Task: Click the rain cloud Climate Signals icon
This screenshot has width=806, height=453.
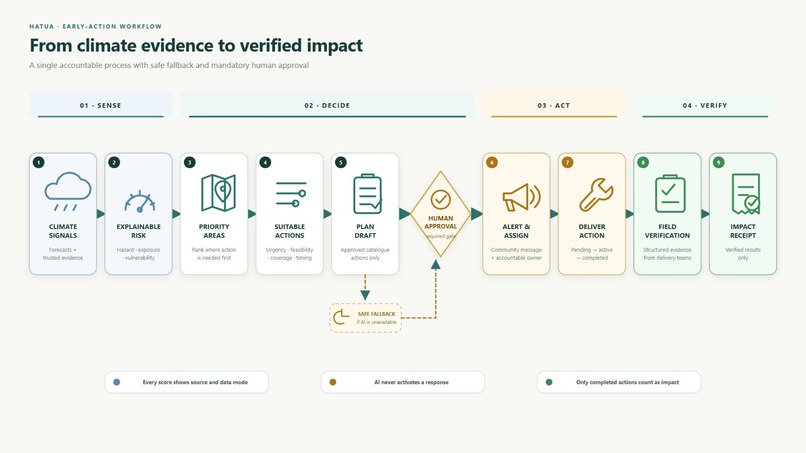Action: 68,191
